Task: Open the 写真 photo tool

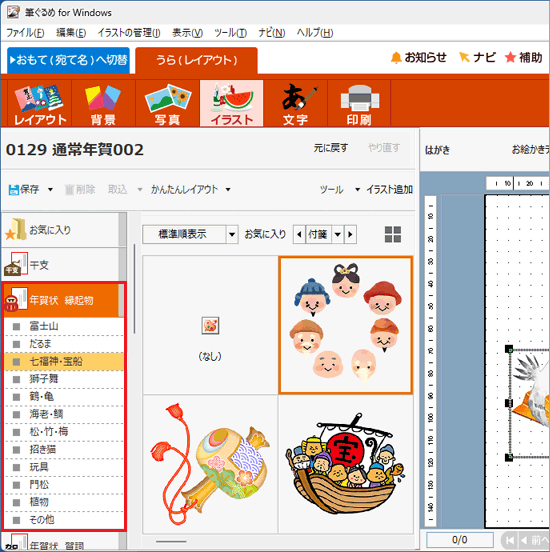Action: 168,103
